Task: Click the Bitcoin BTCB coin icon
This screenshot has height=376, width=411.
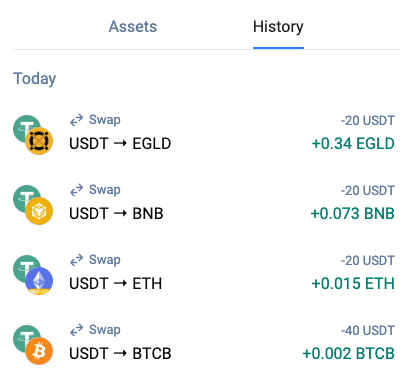Action: pyautogui.click(x=39, y=351)
